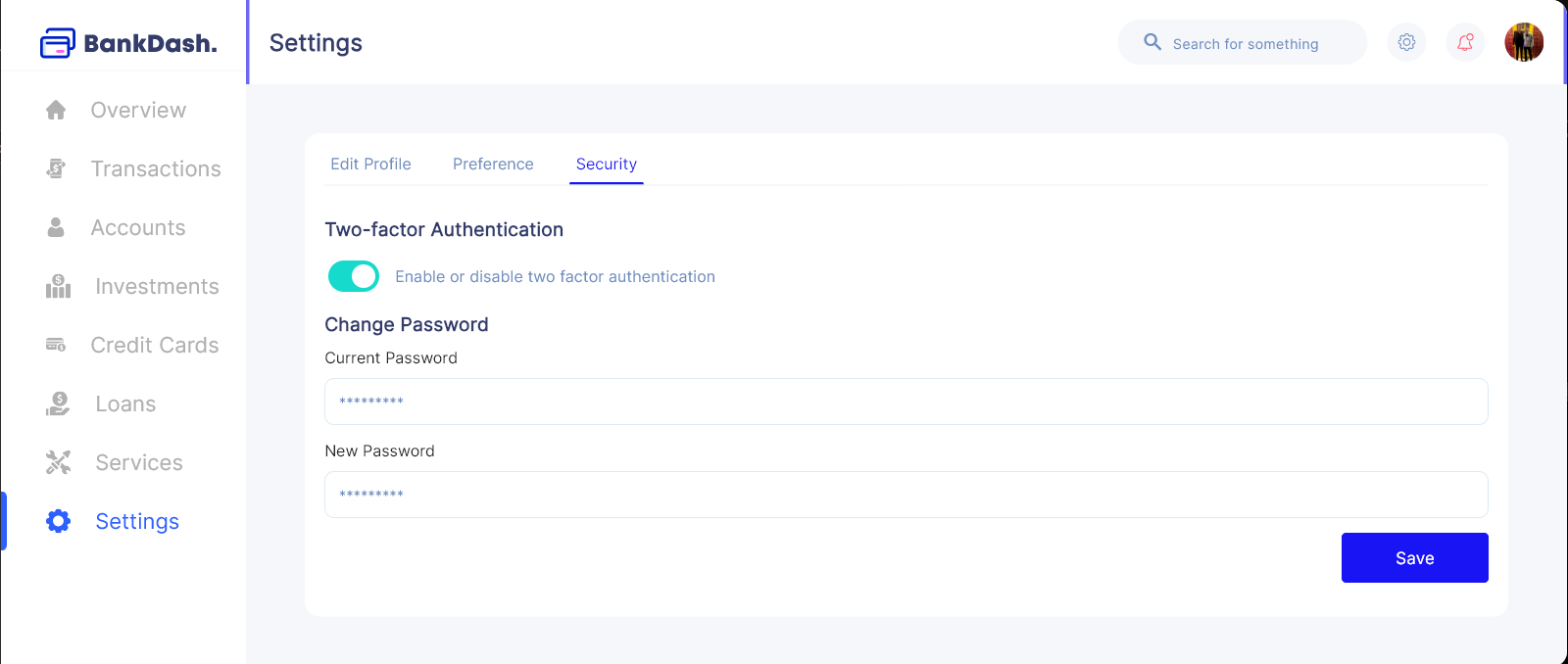Select the Investments chart icon
Viewport: 1568px width, 664px height.
click(58, 286)
